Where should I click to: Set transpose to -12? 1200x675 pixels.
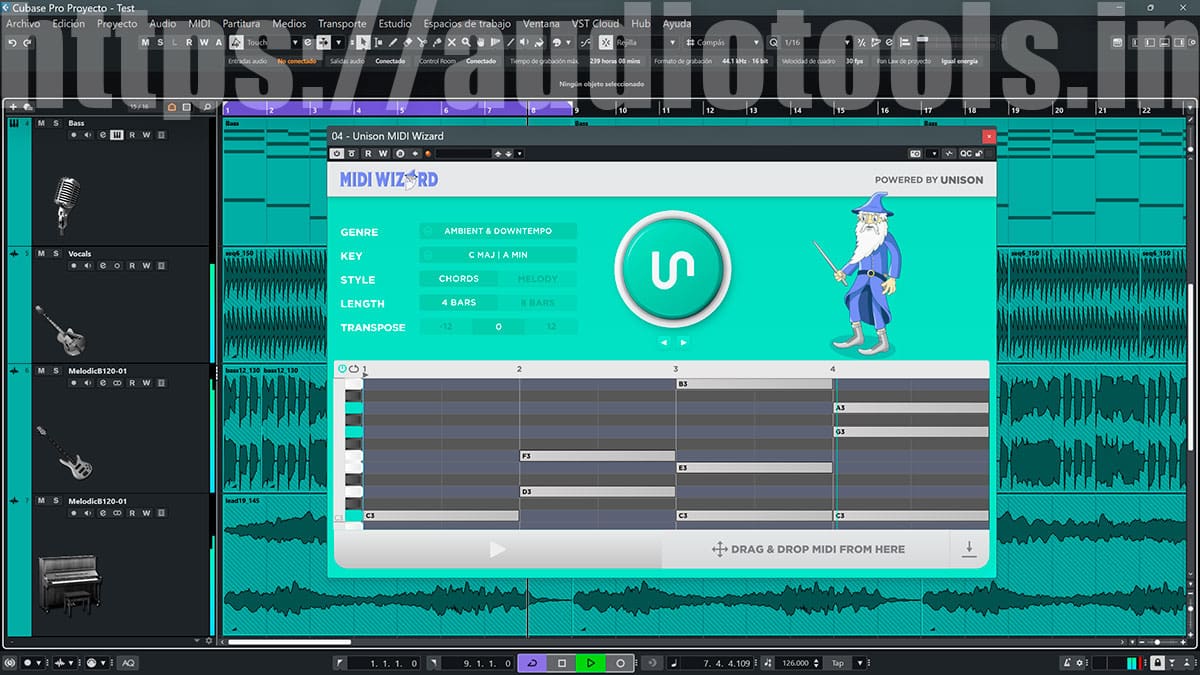(x=446, y=327)
